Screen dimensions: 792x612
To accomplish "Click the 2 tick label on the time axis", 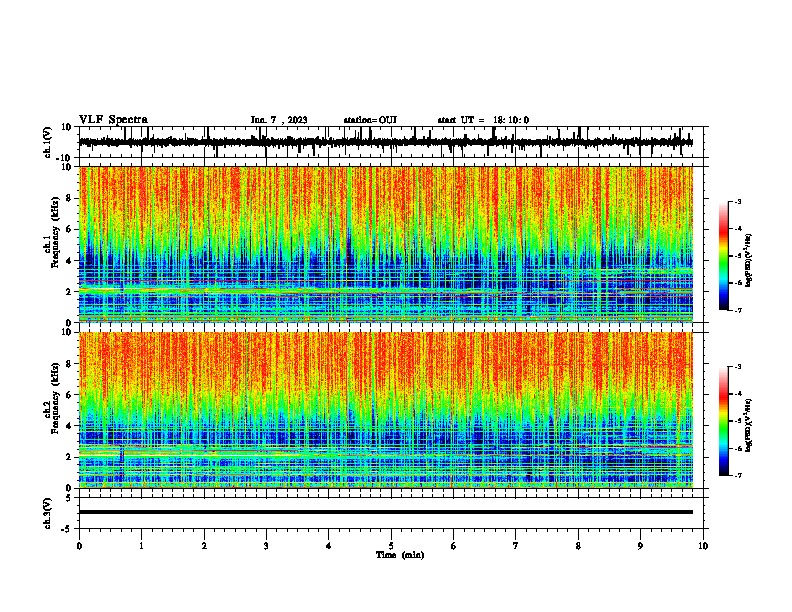I will pyautogui.click(x=204, y=546).
